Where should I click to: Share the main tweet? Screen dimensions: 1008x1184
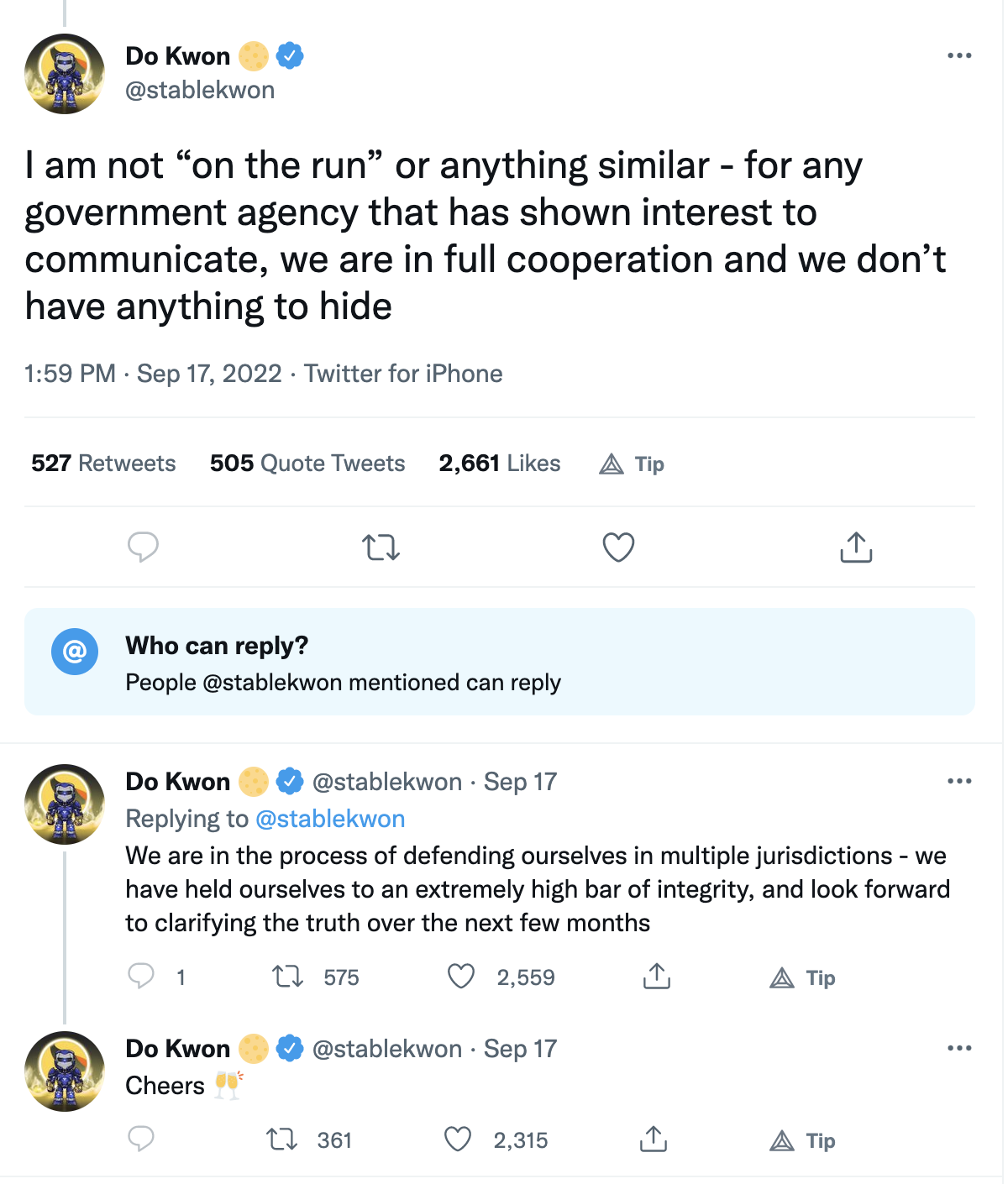[856, 547]
